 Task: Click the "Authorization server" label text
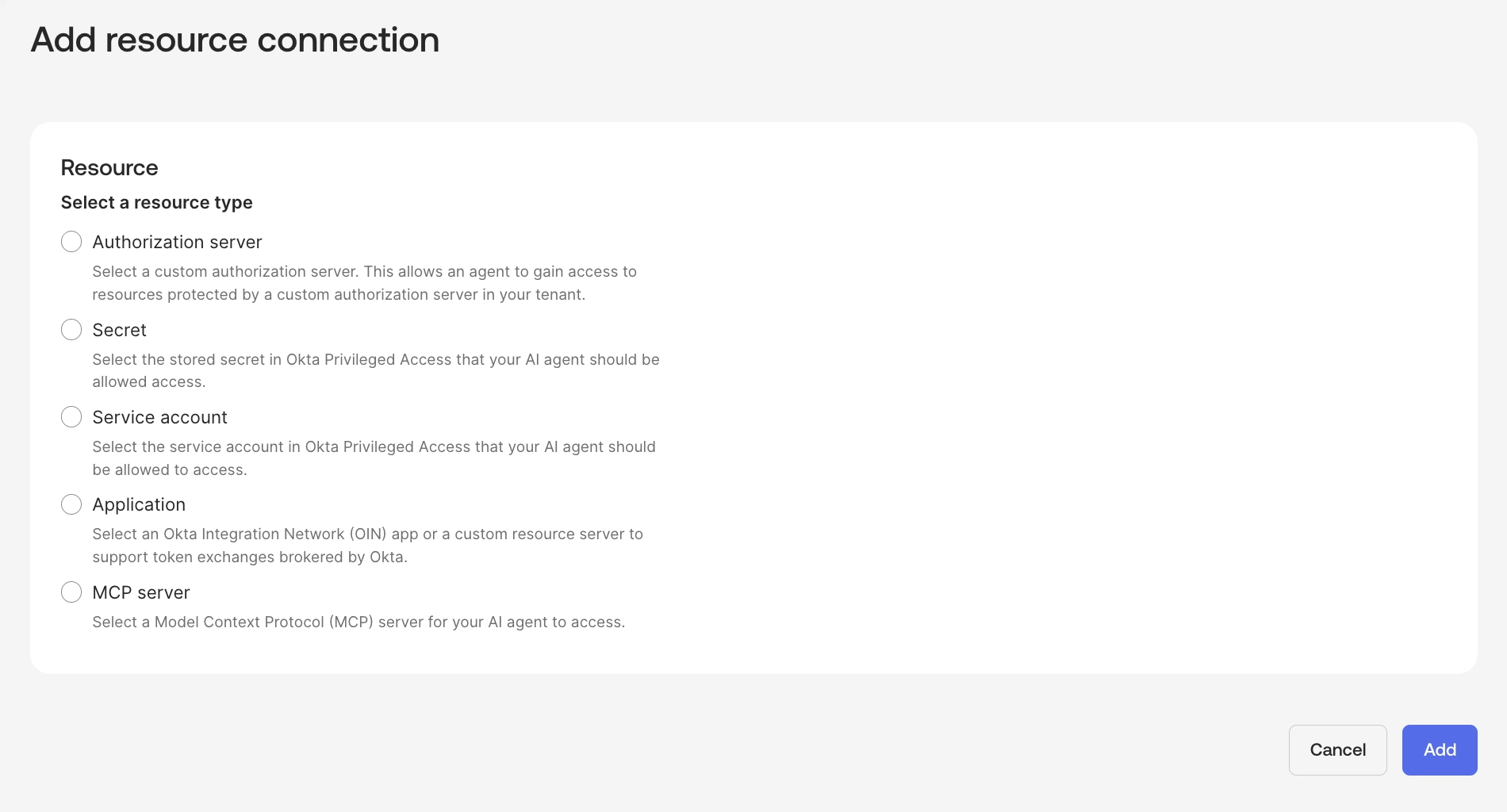177,242
